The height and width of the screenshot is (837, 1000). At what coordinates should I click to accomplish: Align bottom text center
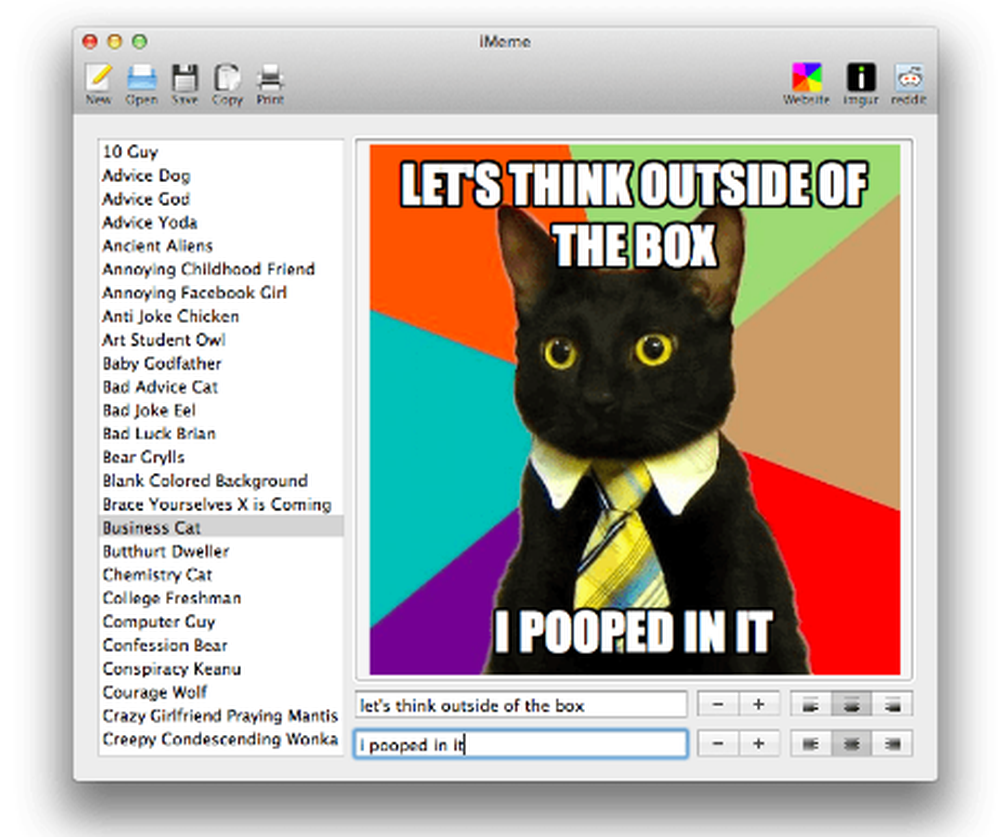pyautogui.click(x=851, y=743)
